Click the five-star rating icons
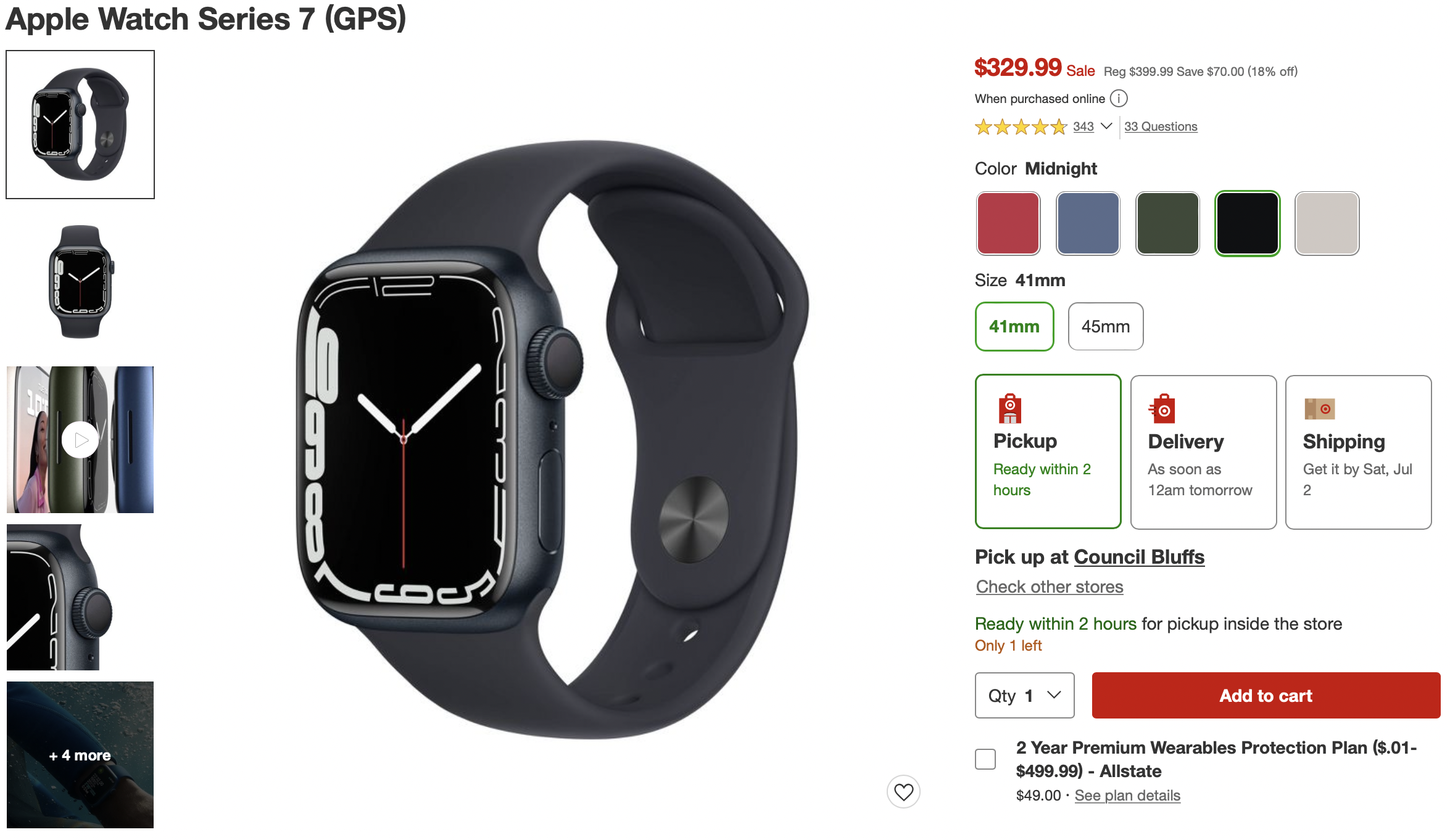This screenshot has height=840, width=1450. (x=1021, y=127)
